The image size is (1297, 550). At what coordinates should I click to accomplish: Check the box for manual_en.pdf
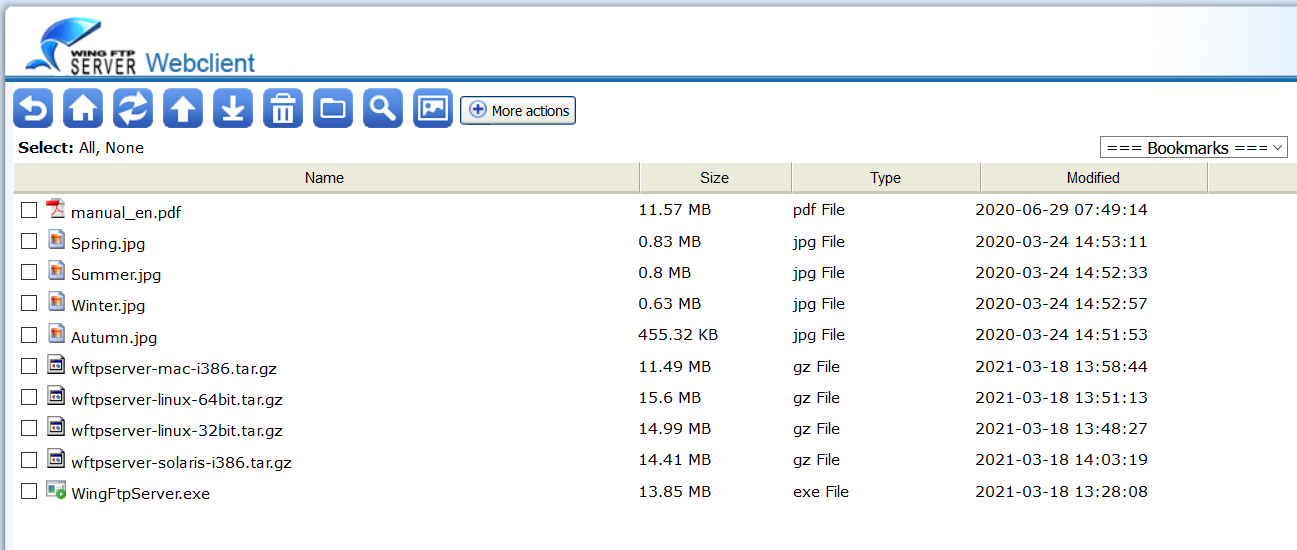point(30,210)
